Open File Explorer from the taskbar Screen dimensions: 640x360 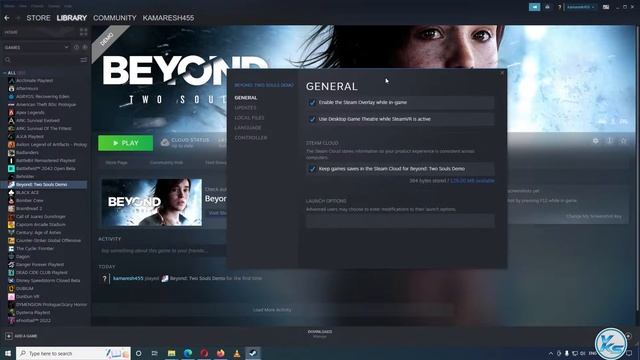click(x=171, y=353)
